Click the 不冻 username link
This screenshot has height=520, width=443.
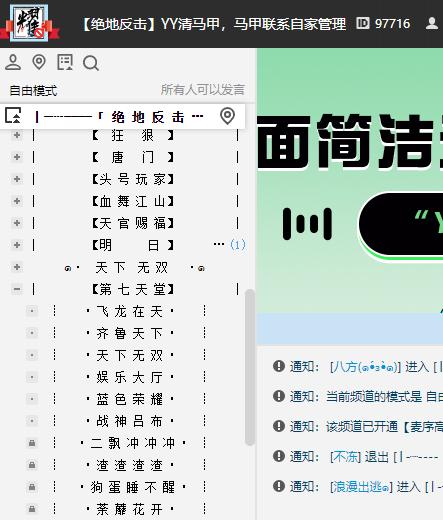point(345,457)
